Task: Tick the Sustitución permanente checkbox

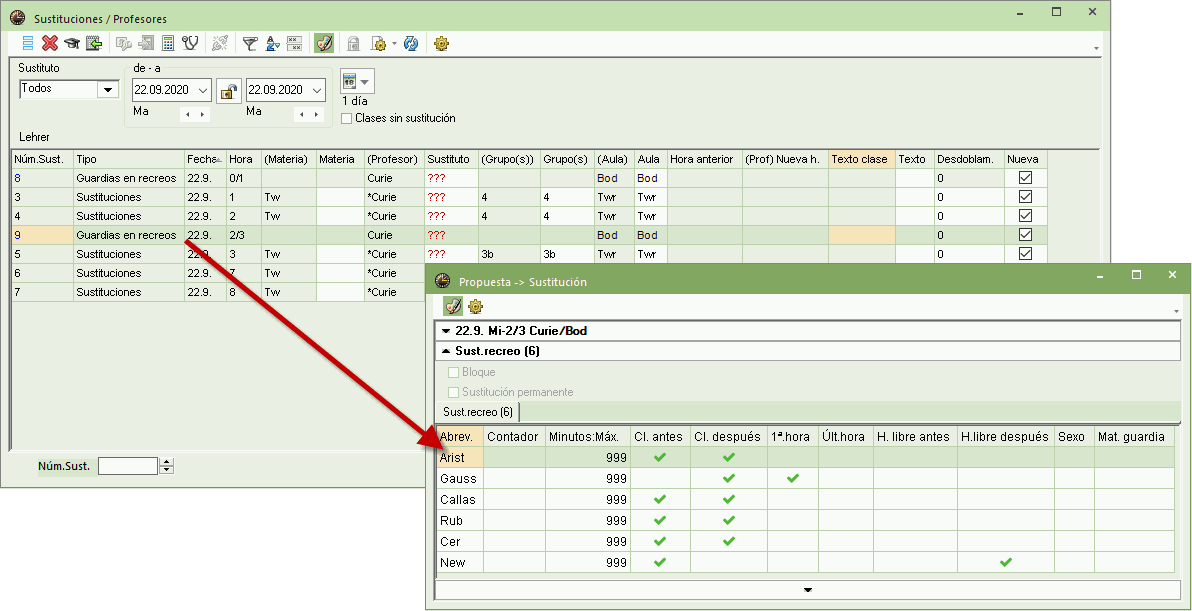Action: (454, 392)
